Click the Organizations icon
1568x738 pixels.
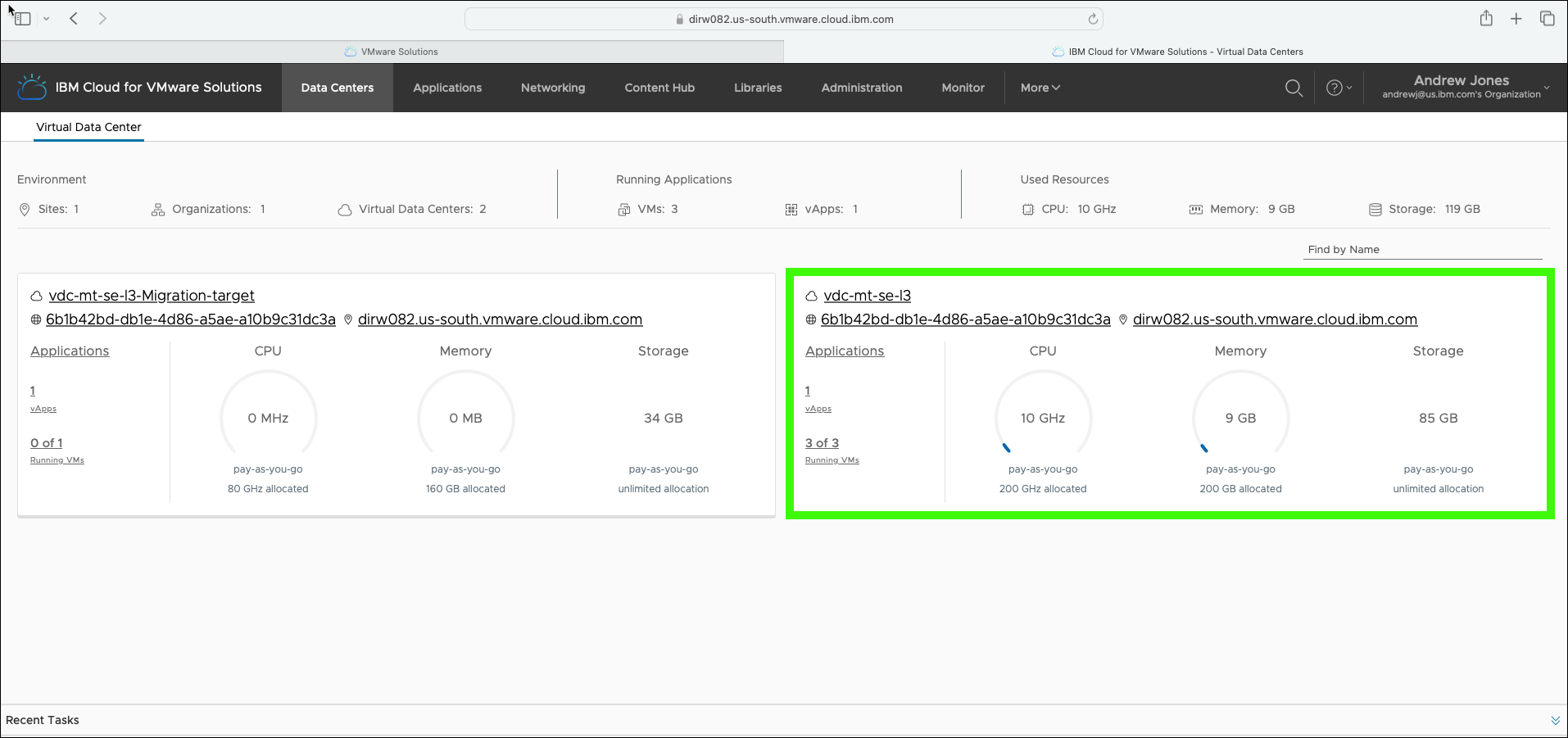[158, 210]
